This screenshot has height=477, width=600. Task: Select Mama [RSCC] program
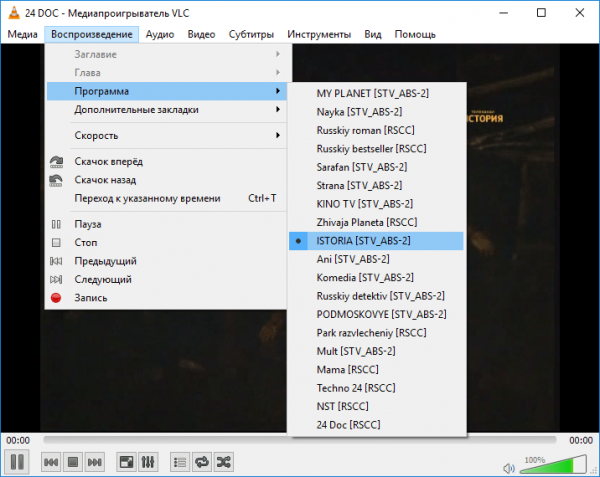(376, 370)
